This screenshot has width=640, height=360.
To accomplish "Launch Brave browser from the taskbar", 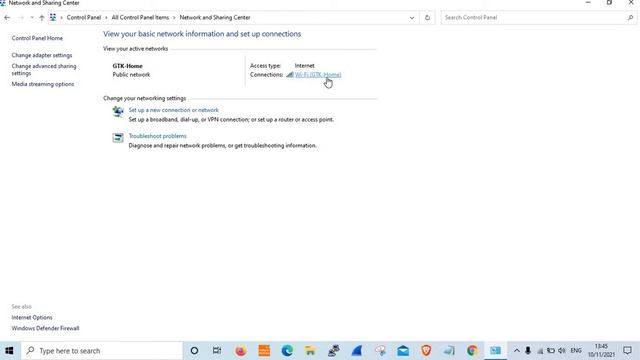I will pyautogui.click(x=426, y=351).
